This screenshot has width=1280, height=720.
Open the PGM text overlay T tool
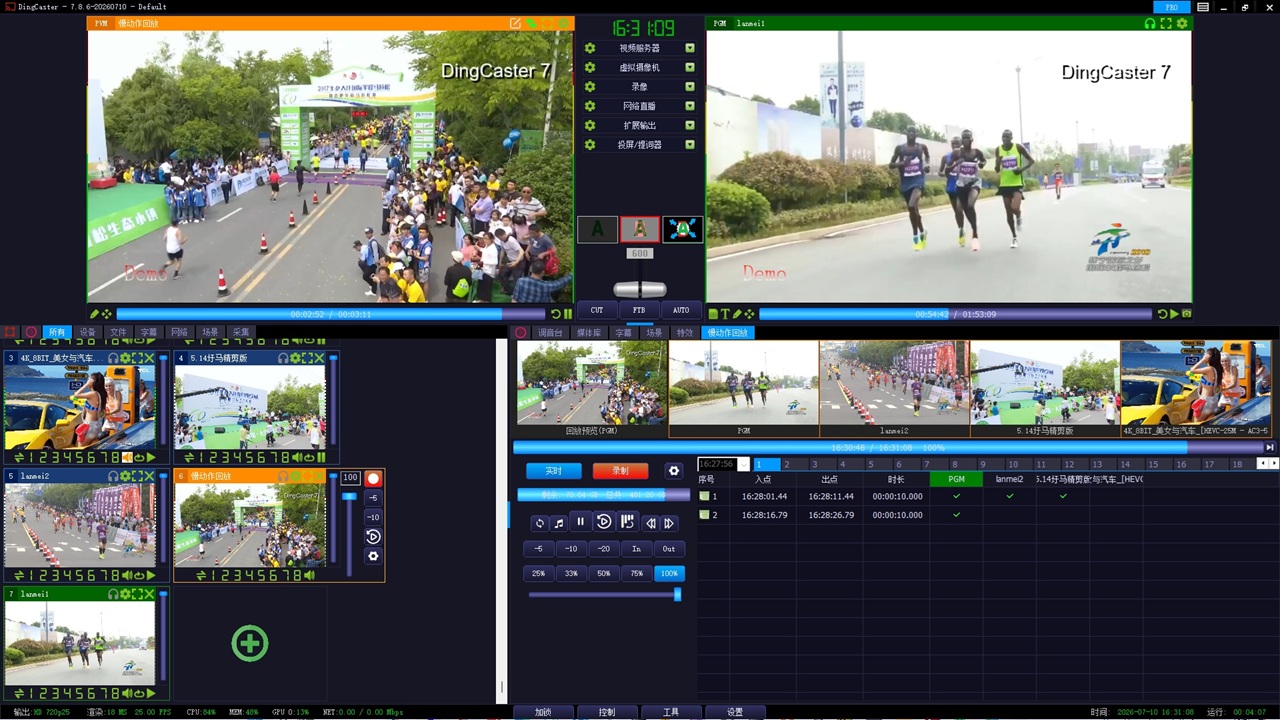pyautogui.click(x=725, y=314)
